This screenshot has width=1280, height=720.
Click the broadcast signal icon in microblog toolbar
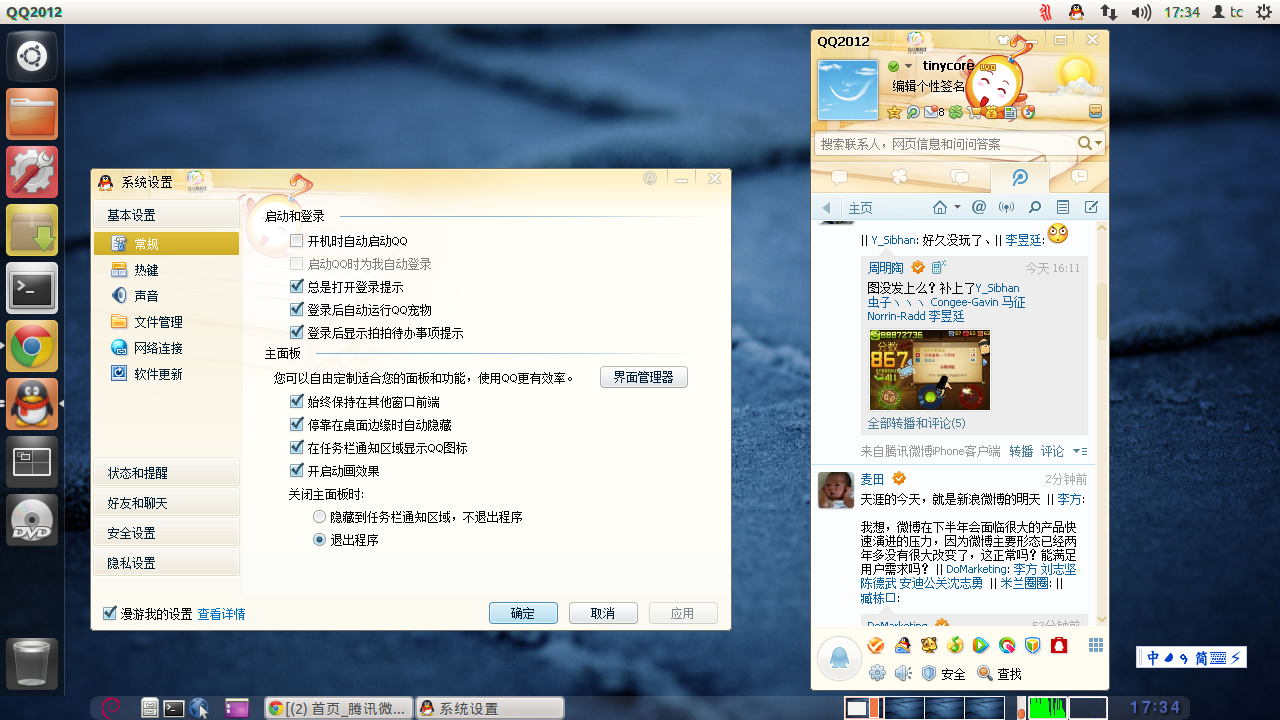pyautogui.click(x=1006, y=207)
